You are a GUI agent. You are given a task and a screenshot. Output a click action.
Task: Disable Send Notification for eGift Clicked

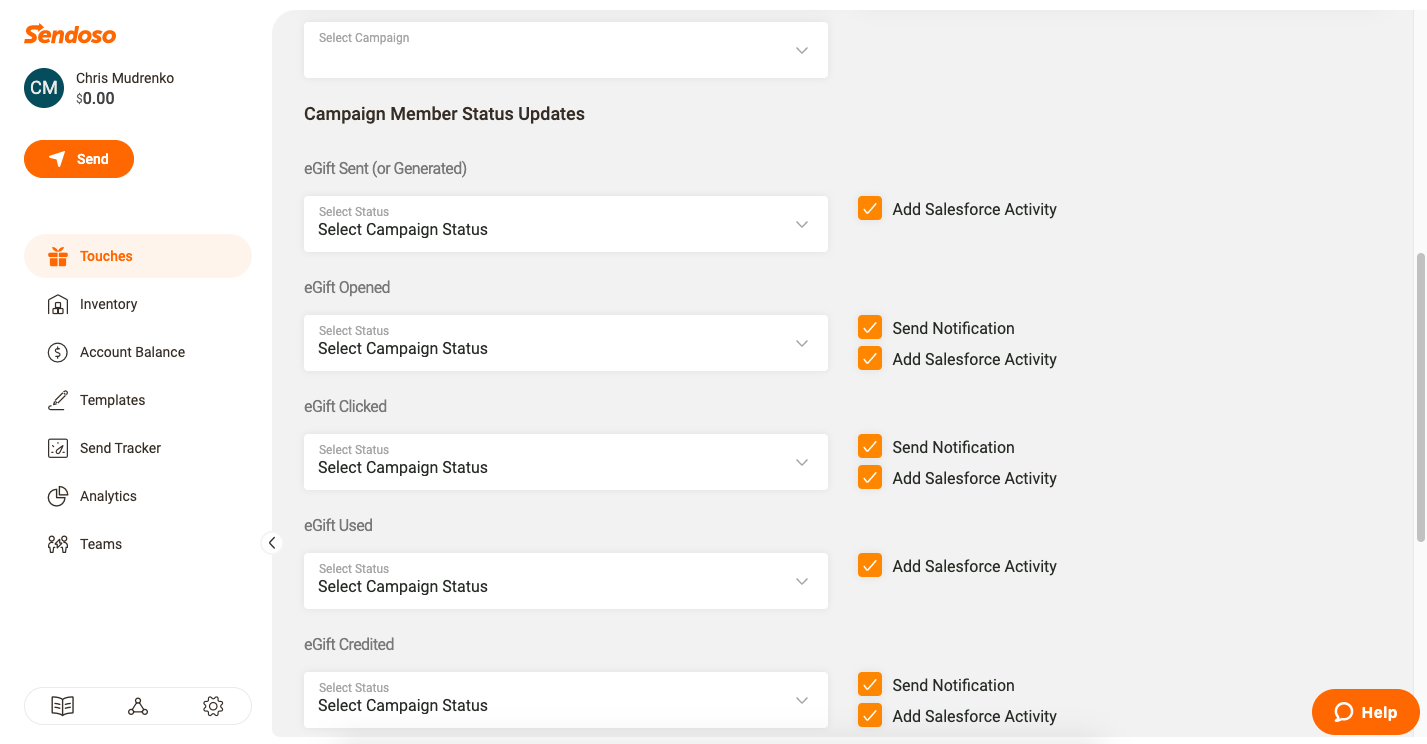point(870,447)
